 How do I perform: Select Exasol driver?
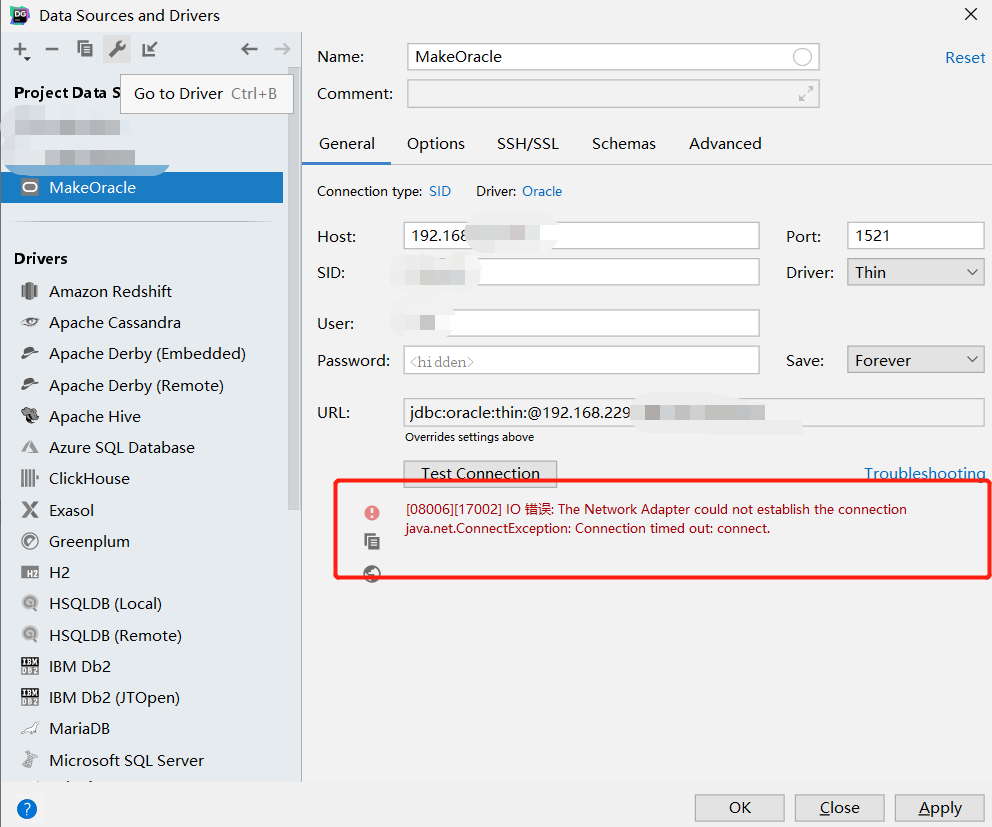coord(71,510)
